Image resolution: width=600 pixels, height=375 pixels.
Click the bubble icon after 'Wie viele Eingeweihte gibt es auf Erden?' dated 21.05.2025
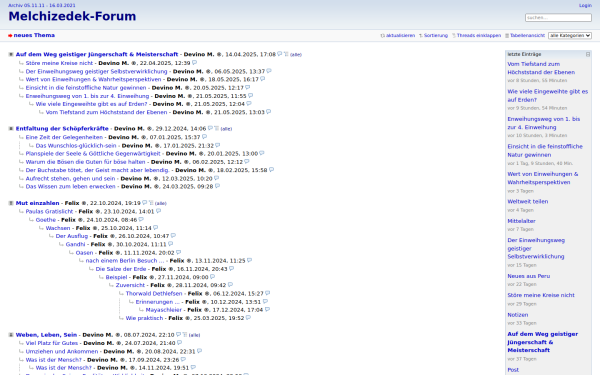(249, 104)
